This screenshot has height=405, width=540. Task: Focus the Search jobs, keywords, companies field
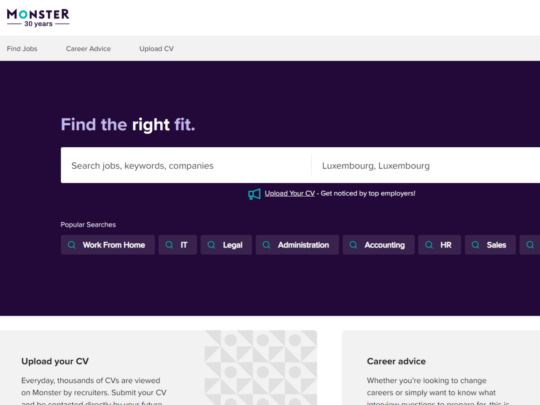pos(186,166)
